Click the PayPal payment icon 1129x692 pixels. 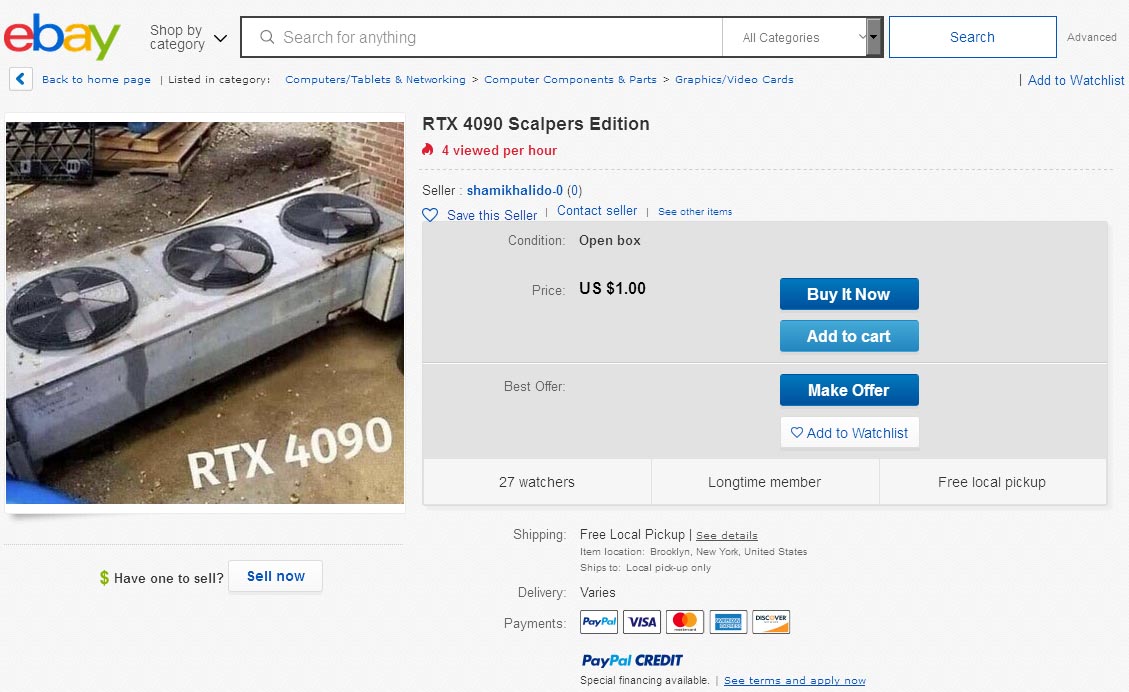pyautogui.click(x=599, y=622)
